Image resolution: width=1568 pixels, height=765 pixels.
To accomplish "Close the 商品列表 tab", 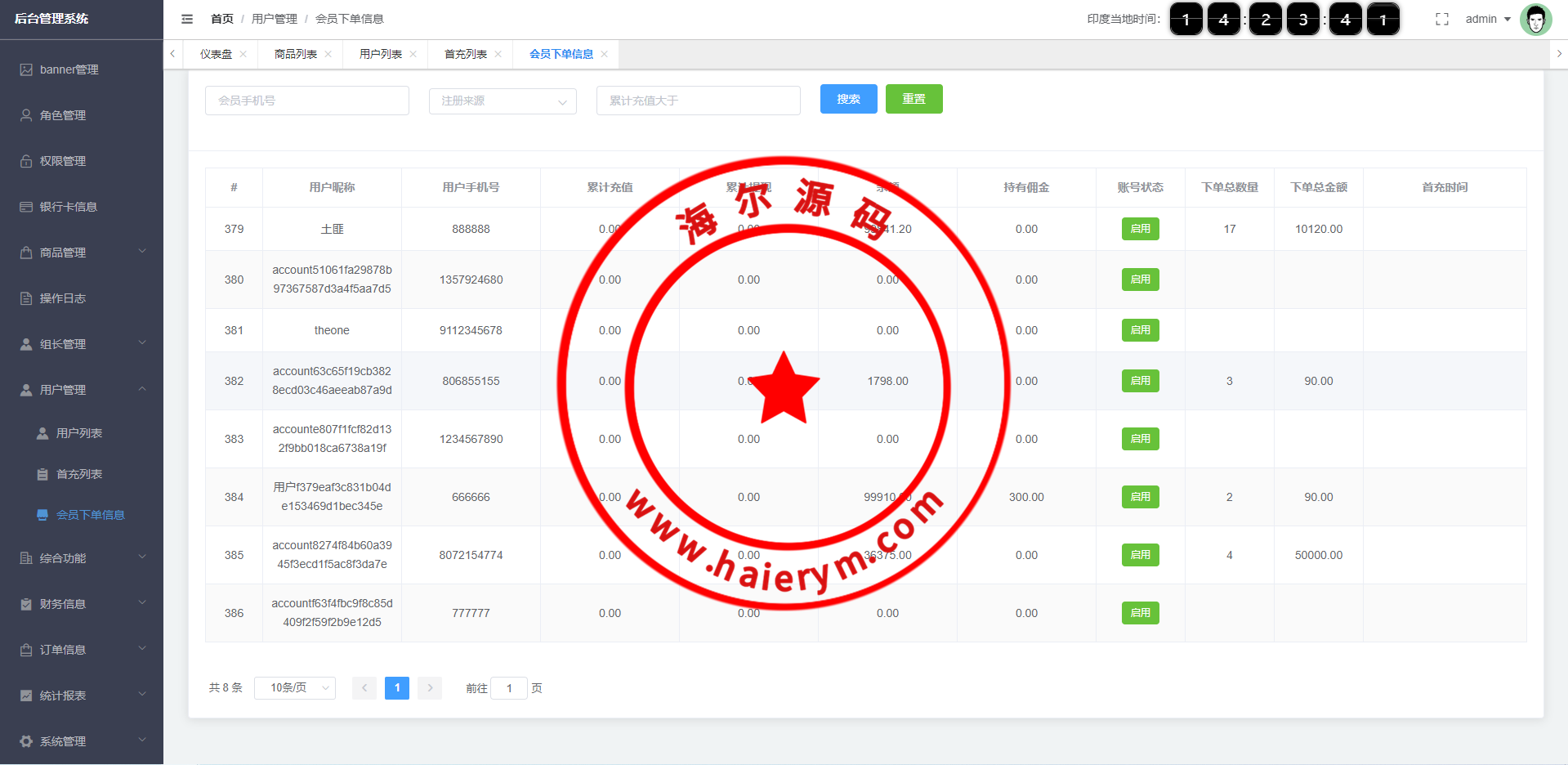I will tap(328, 54).
